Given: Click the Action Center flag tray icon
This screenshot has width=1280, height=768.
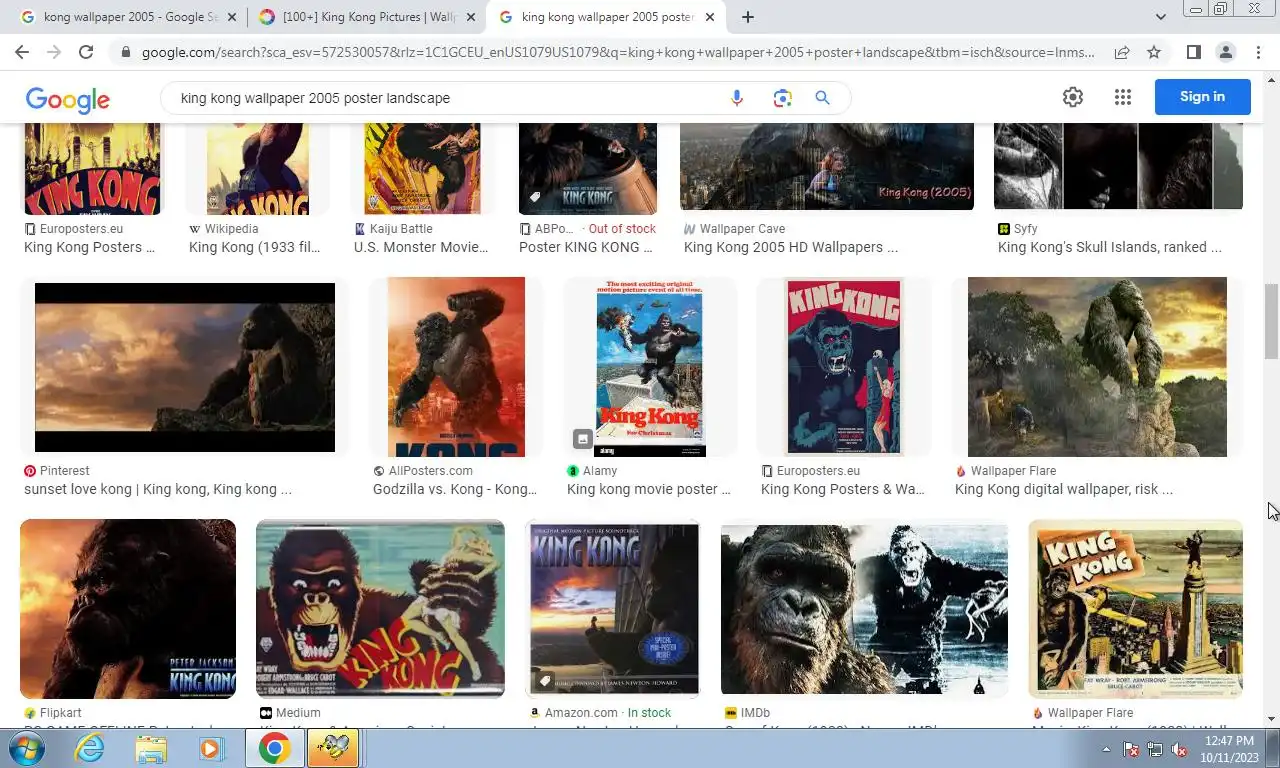Looking at the screenshot, I should pyautogui.click(x=1132, y=749).
